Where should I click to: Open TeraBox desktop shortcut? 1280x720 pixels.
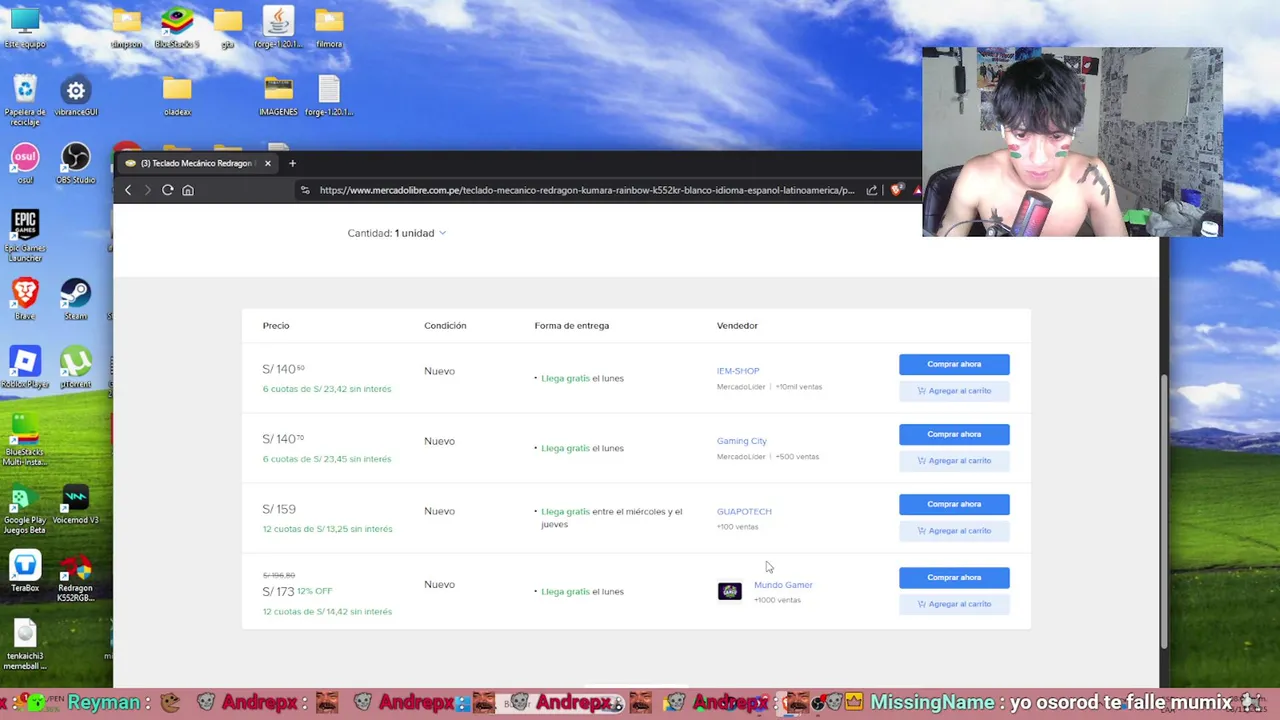click(25, 572)
